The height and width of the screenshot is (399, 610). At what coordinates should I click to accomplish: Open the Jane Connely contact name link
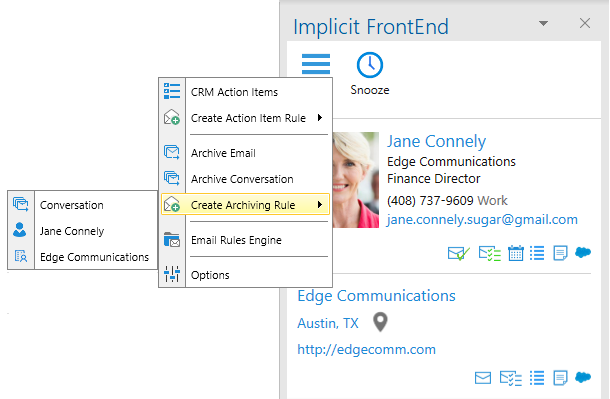click(436, 141)
